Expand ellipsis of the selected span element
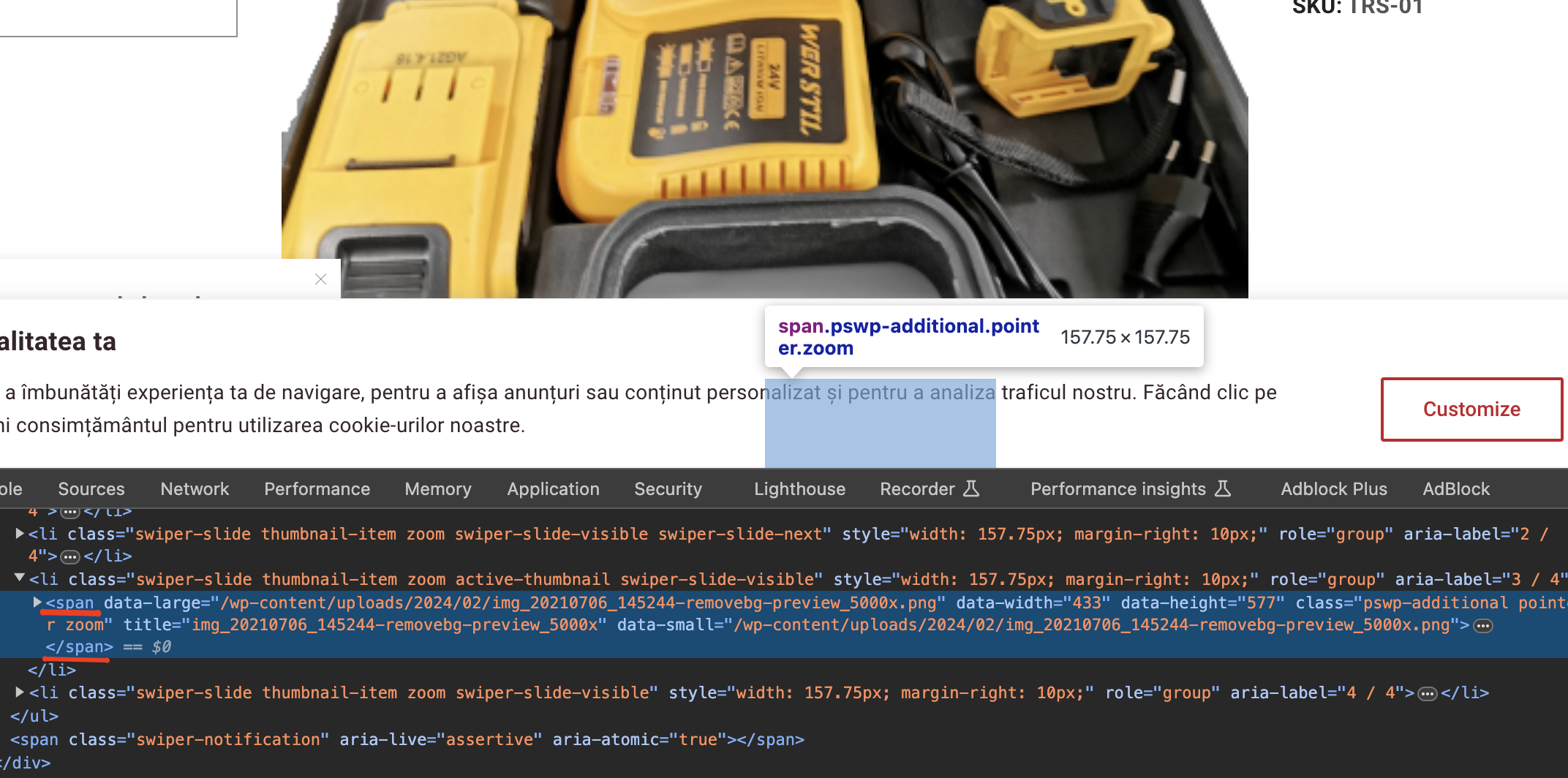 [x=1483, y=626]
